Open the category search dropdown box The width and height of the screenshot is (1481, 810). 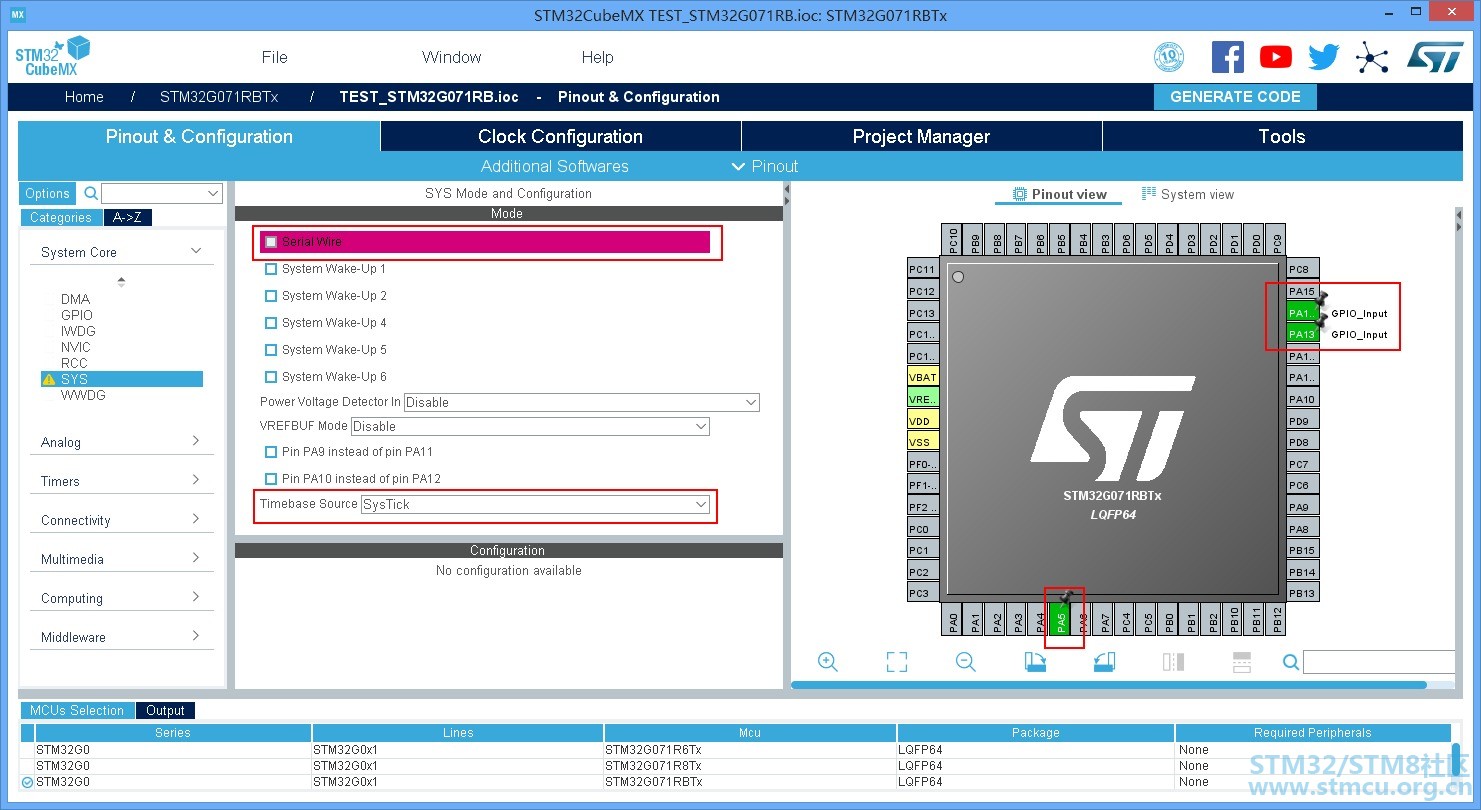click(161, 193)
